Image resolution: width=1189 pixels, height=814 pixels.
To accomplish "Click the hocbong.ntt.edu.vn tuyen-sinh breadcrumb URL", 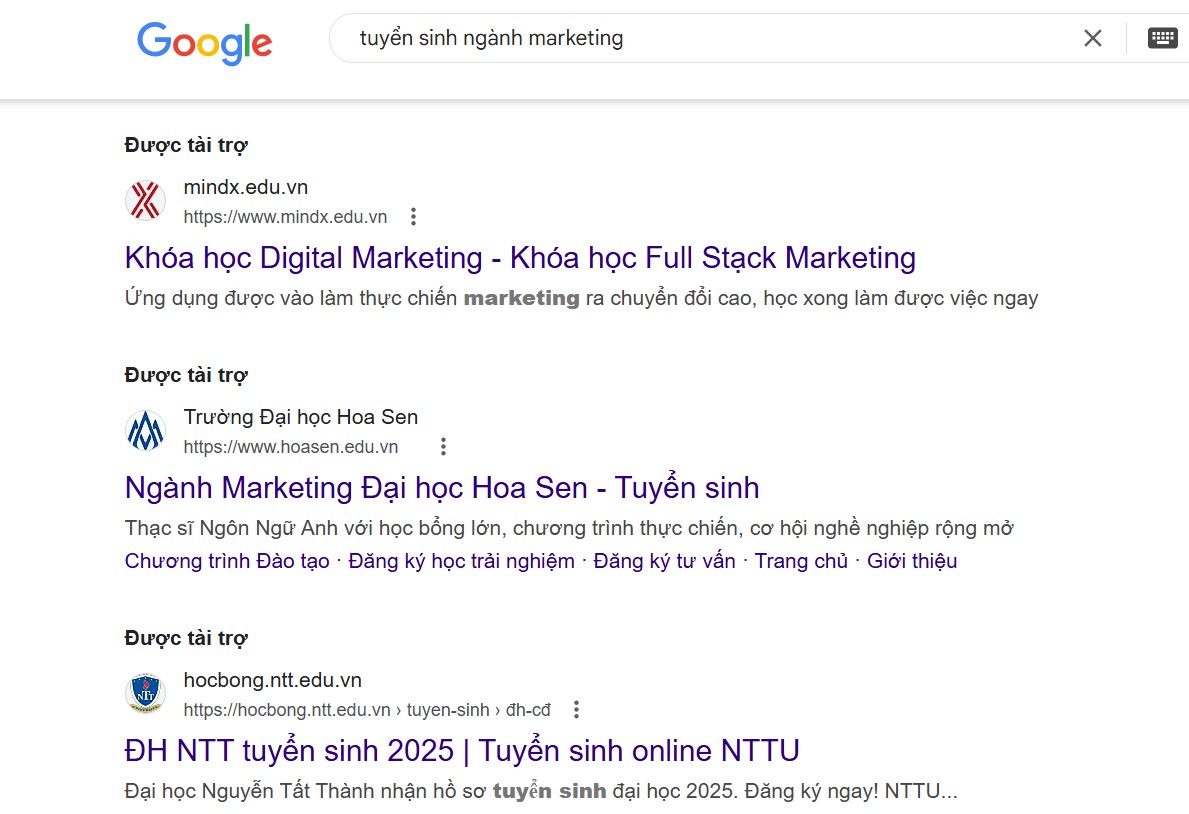I will click(367, 710).
